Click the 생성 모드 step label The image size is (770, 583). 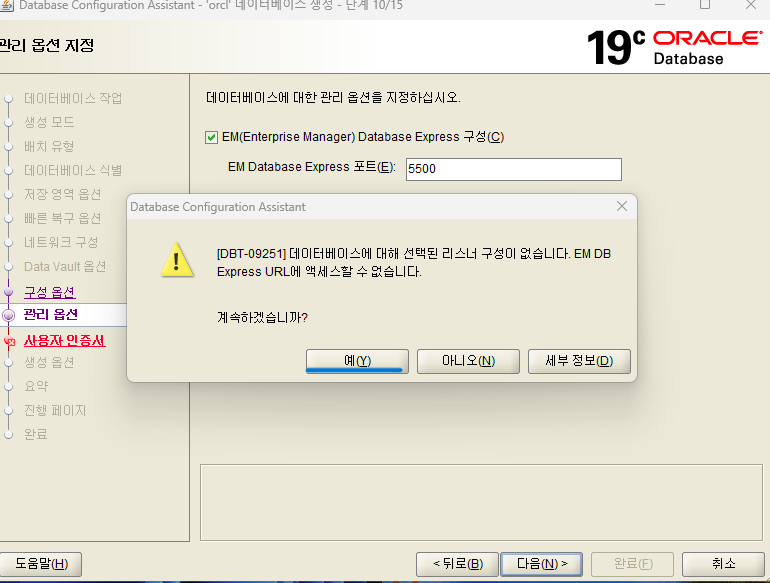[49, 122]
